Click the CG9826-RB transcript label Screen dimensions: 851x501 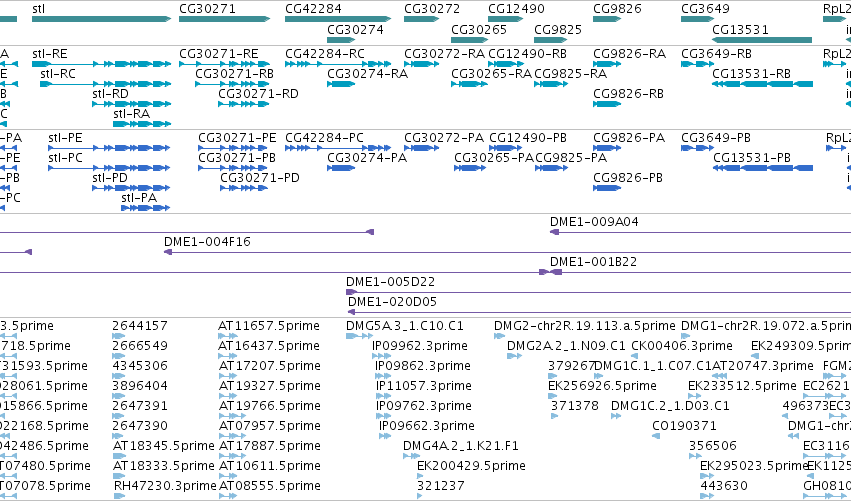(x=628, y=94)
